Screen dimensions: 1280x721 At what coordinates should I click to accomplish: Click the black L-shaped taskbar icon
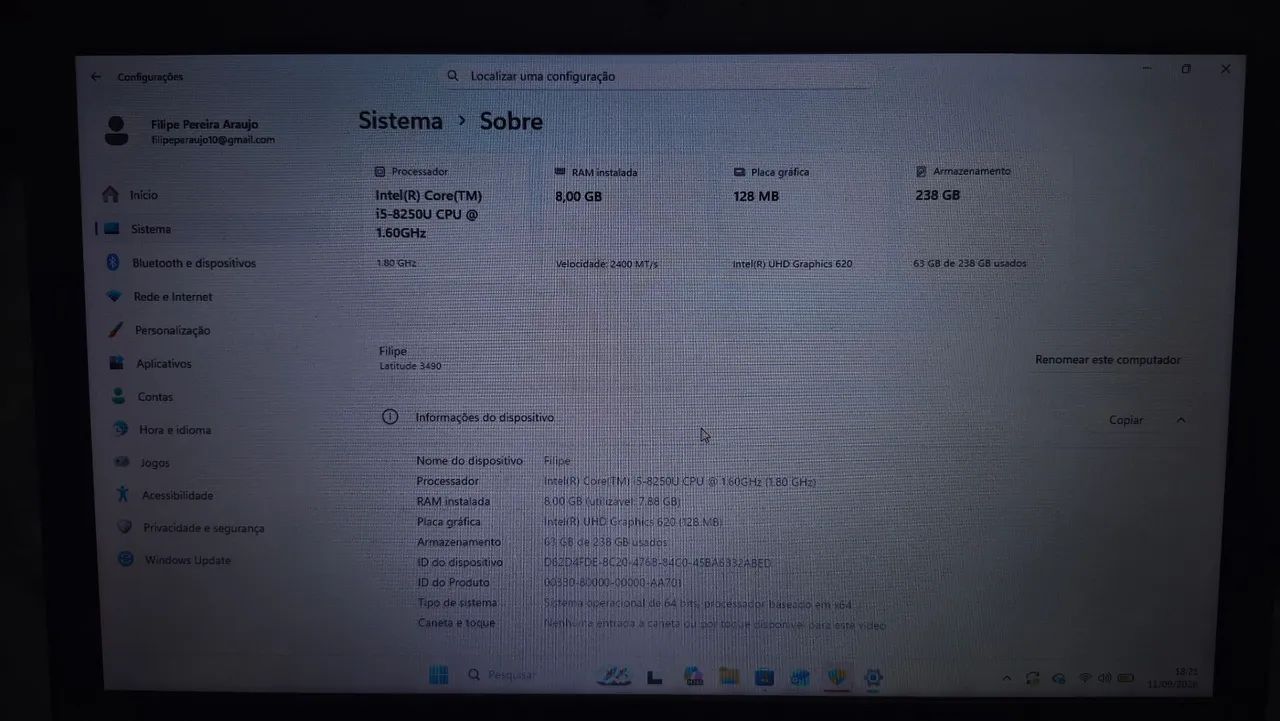click(x=655, y=677)
